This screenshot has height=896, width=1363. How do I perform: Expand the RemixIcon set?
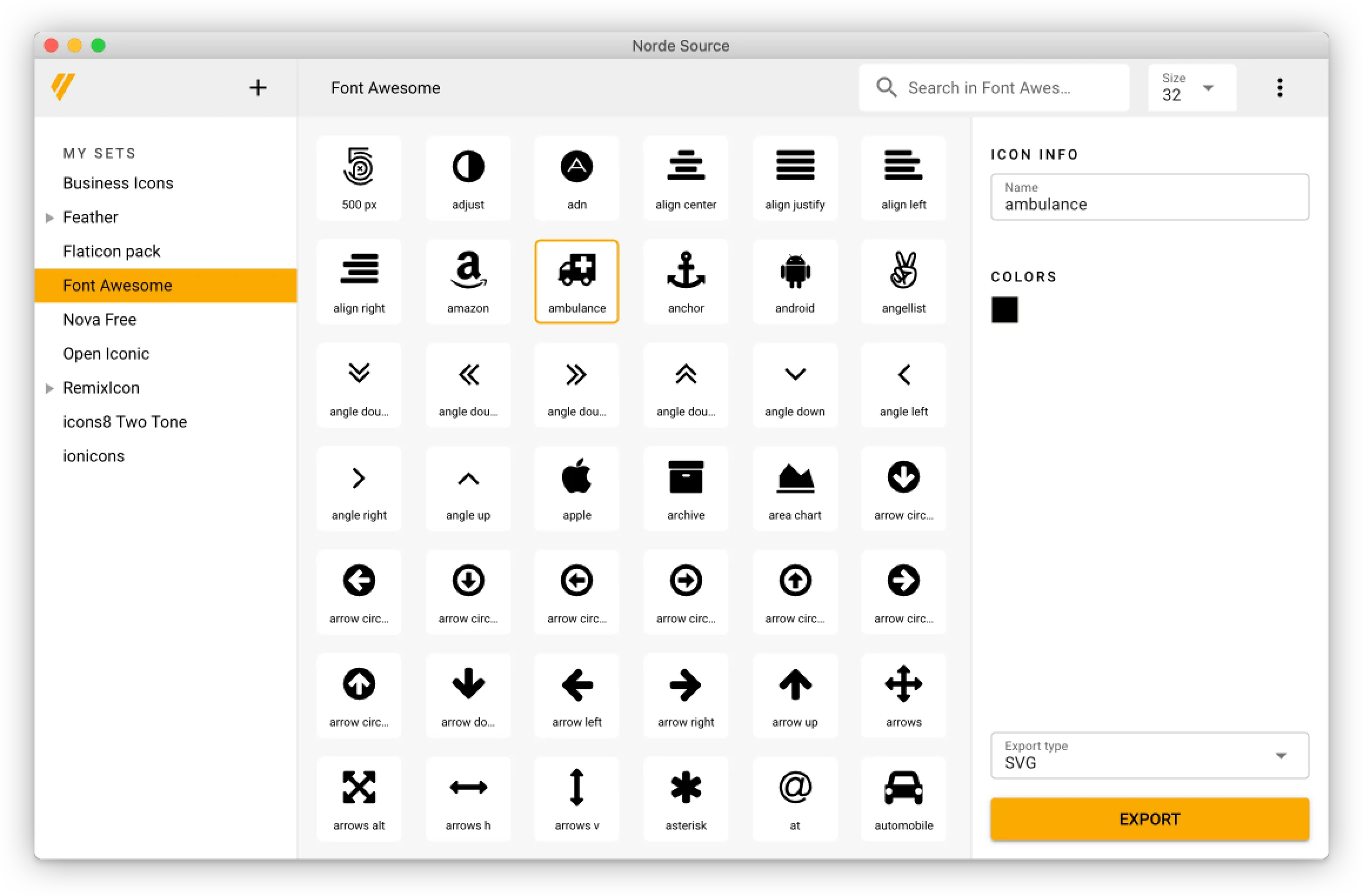pyautogui.click(x=49, y=387)
